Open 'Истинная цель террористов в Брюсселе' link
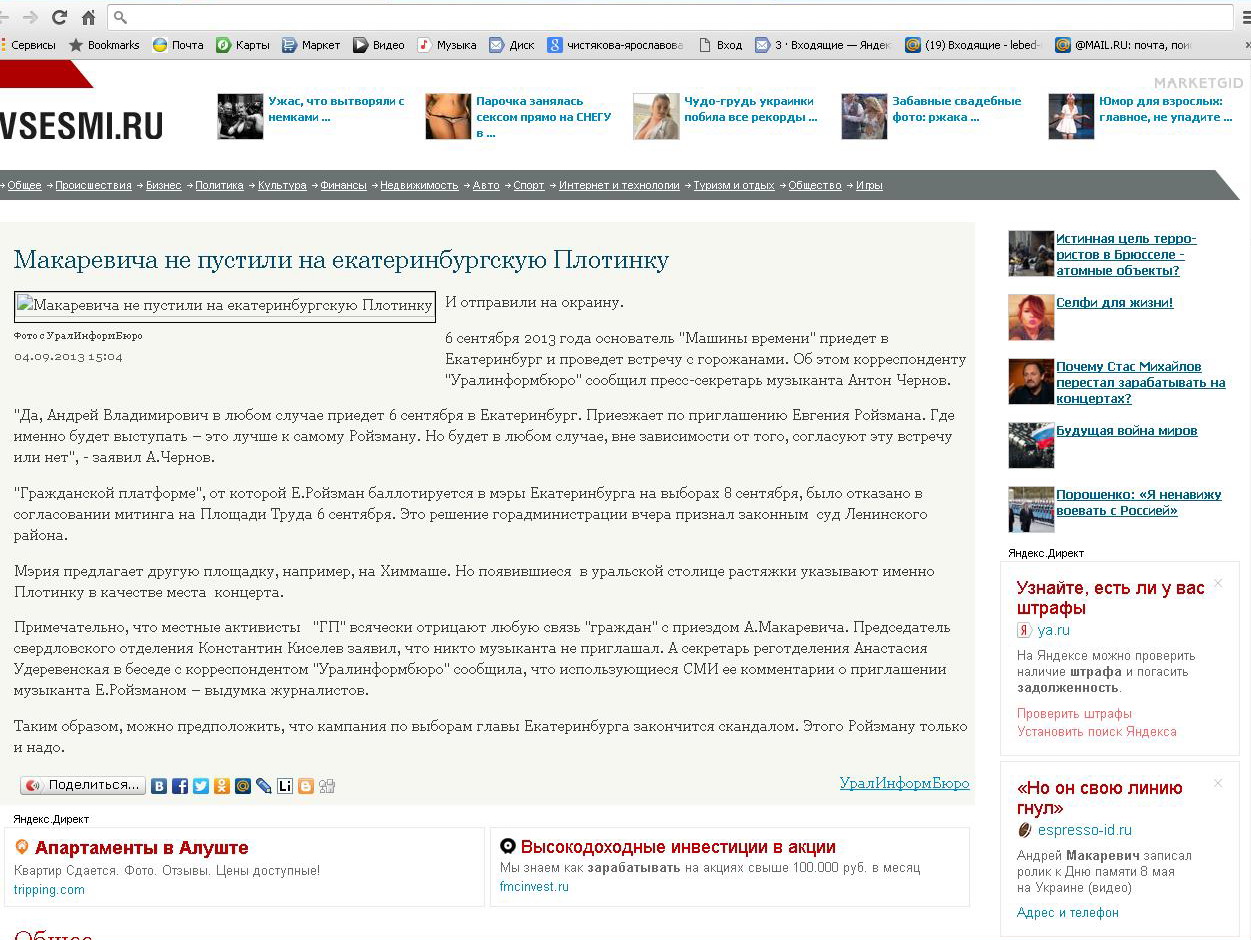 tap(1126, 254)
